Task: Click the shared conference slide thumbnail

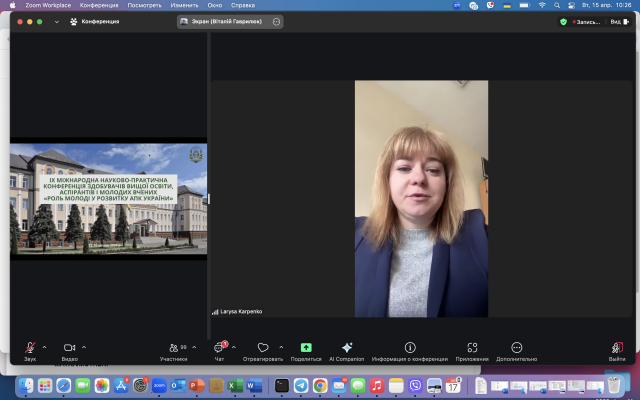Action: coord(109,199)
